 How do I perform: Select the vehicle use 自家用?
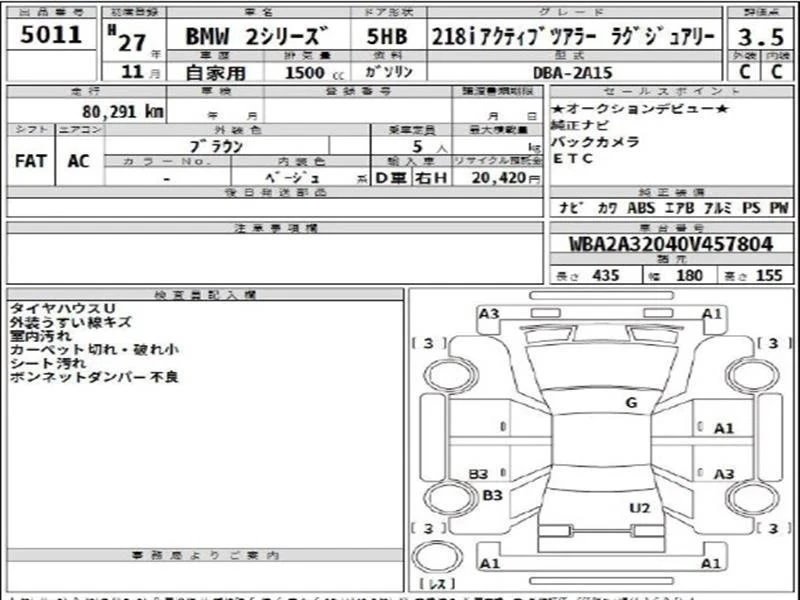(x=215, y=72)
